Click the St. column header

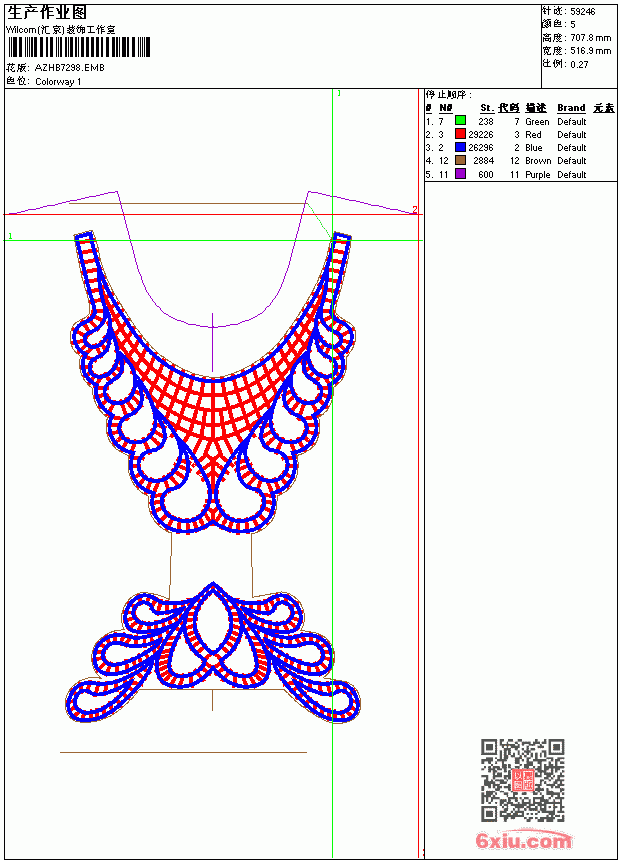487,108
